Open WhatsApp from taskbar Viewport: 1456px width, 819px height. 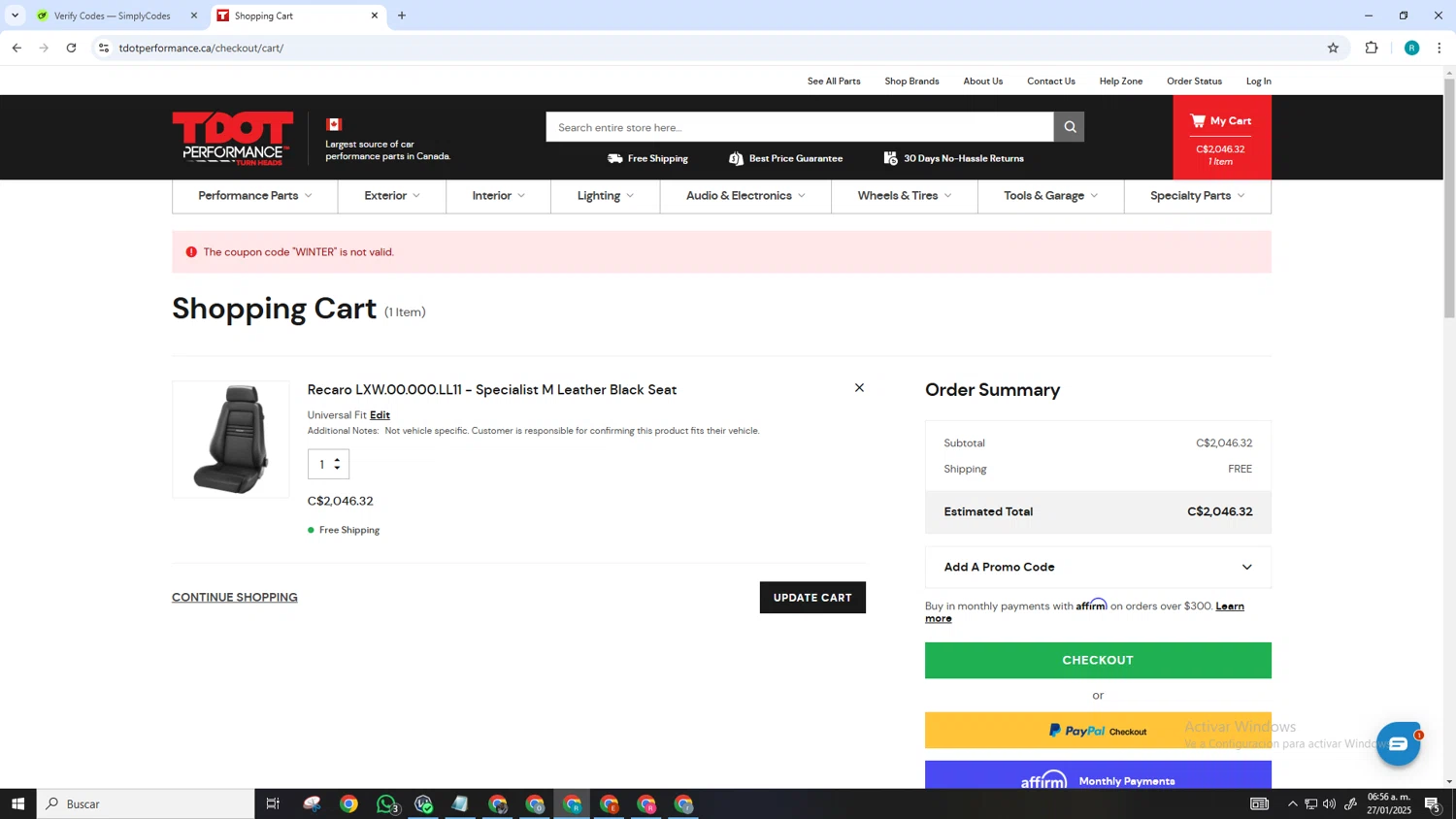click(x=386, y=803)
